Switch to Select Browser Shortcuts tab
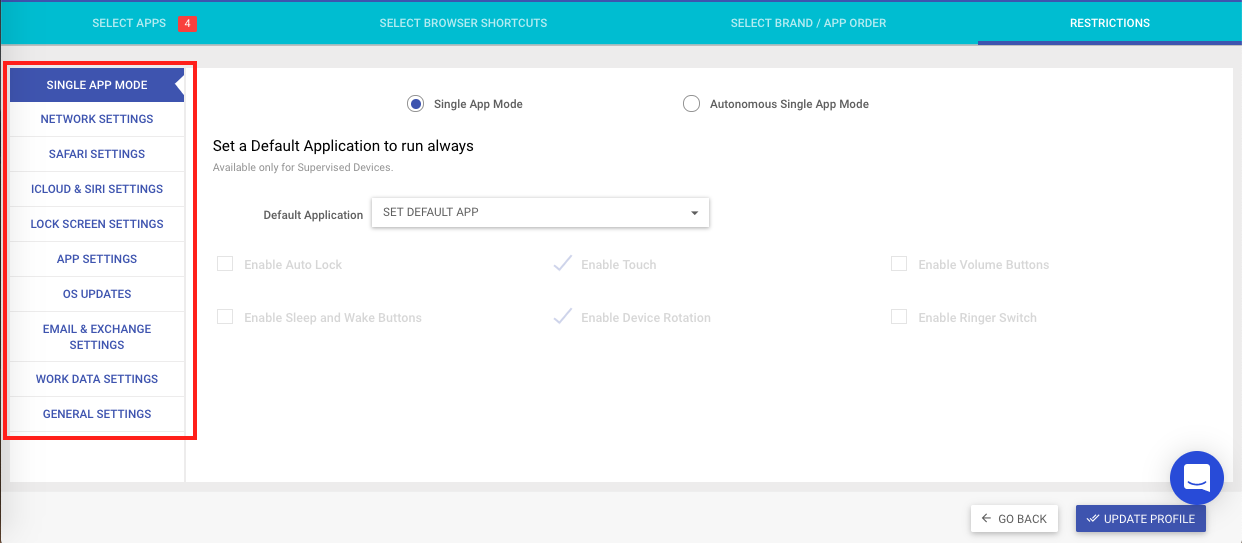This screenshot has height=543, width=1242. (x=463, y=23)
